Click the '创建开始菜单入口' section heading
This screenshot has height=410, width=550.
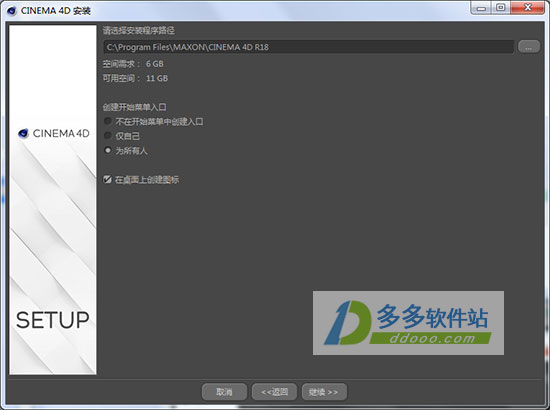[x=135, y=107]
